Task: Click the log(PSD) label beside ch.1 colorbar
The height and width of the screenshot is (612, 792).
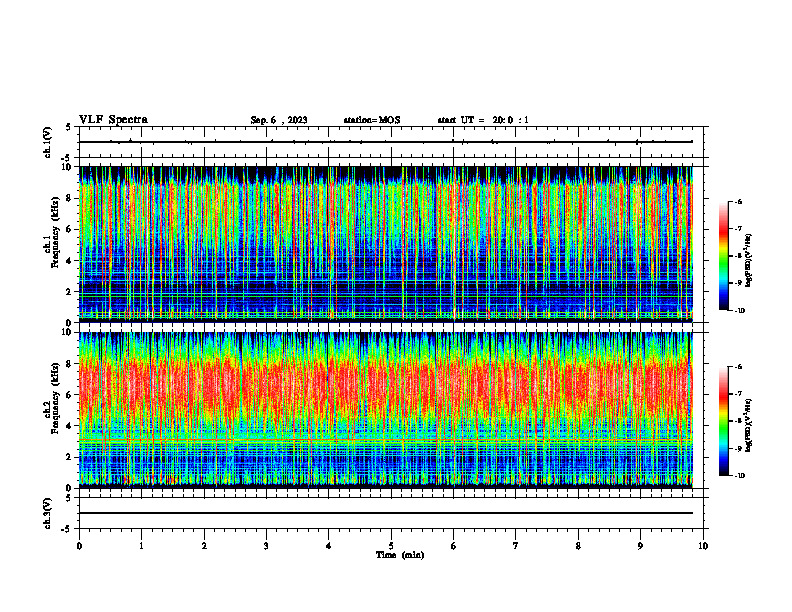Action: [749, 261]
